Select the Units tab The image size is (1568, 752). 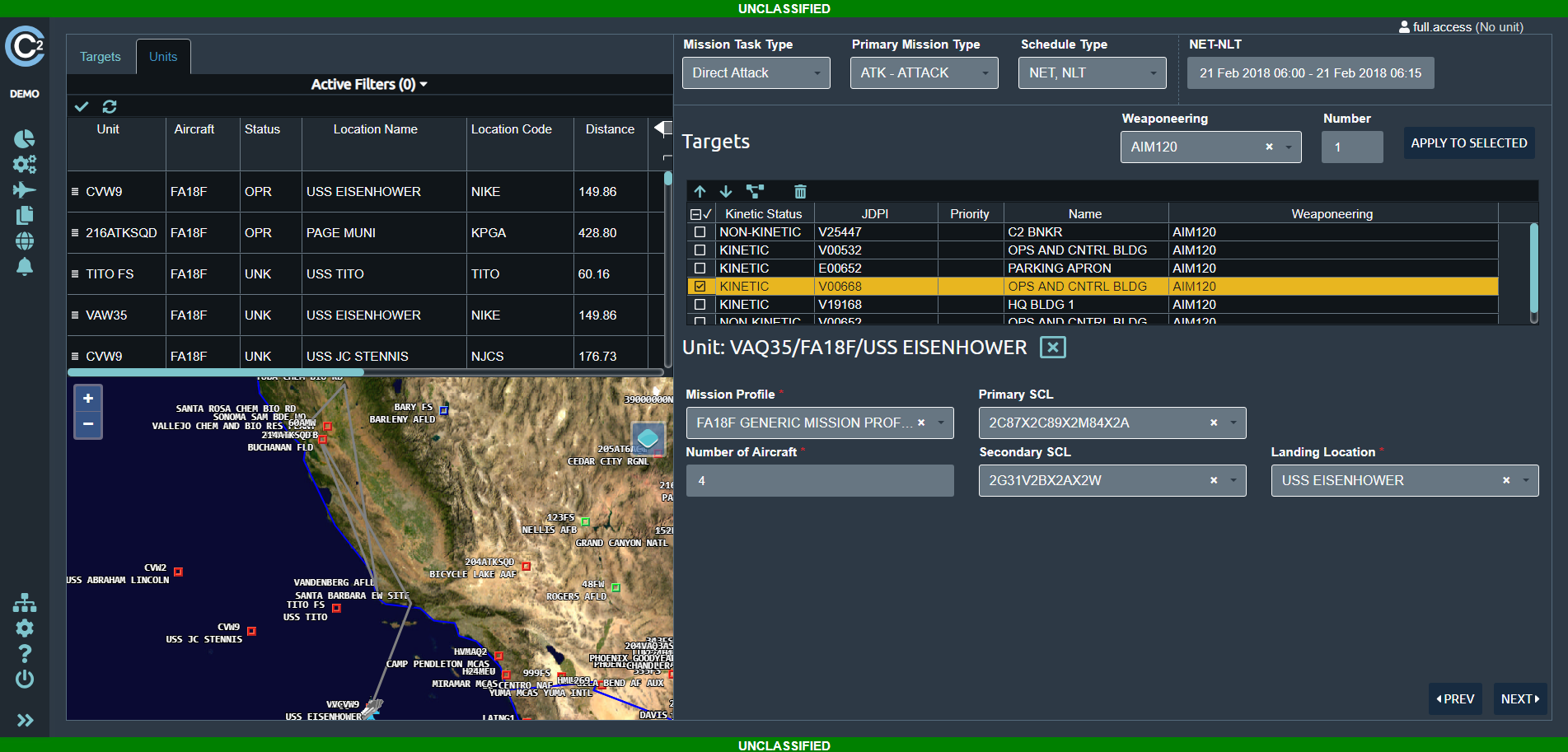point(163,57)
